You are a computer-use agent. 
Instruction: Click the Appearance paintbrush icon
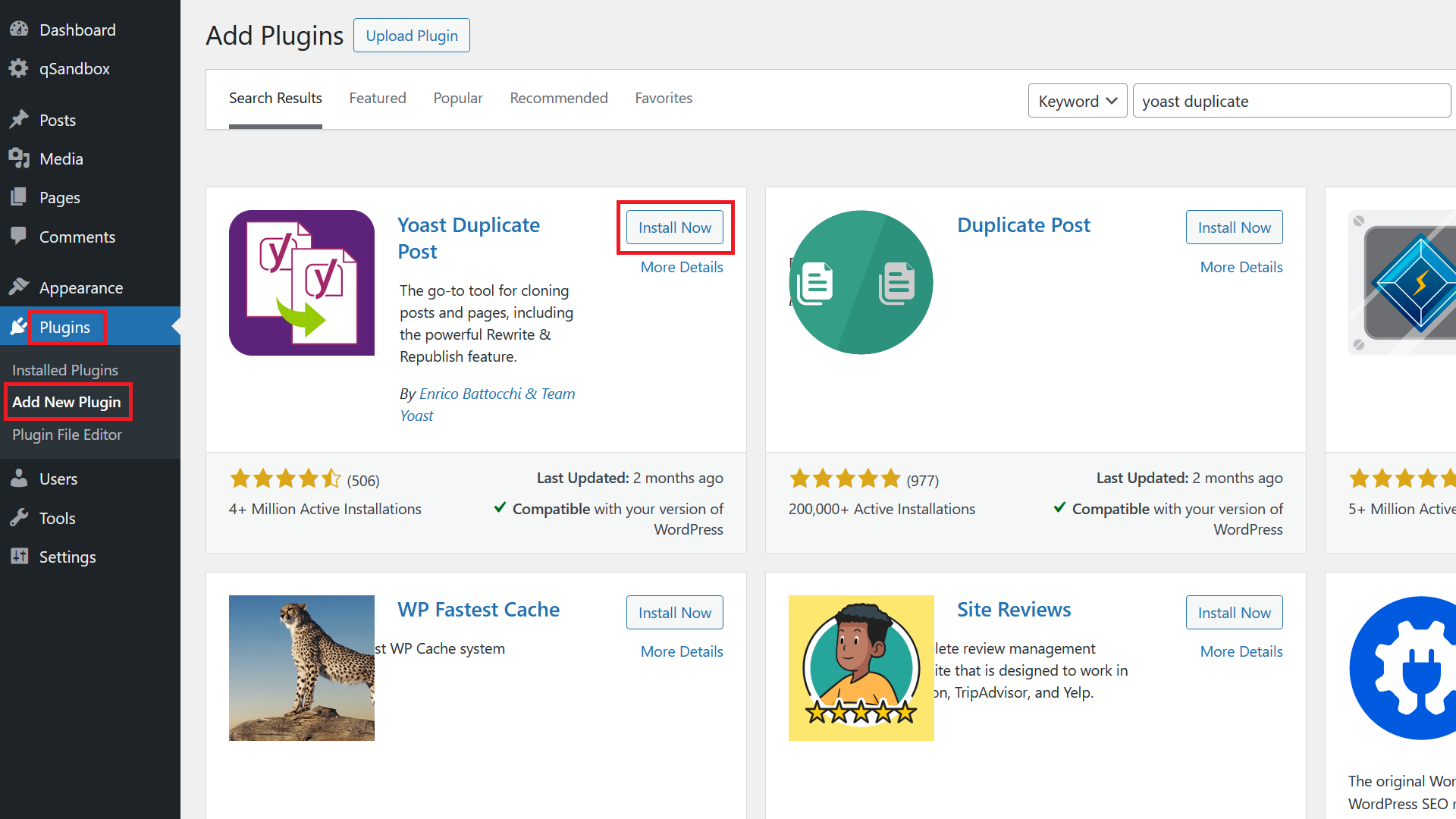tap(19, 287)
